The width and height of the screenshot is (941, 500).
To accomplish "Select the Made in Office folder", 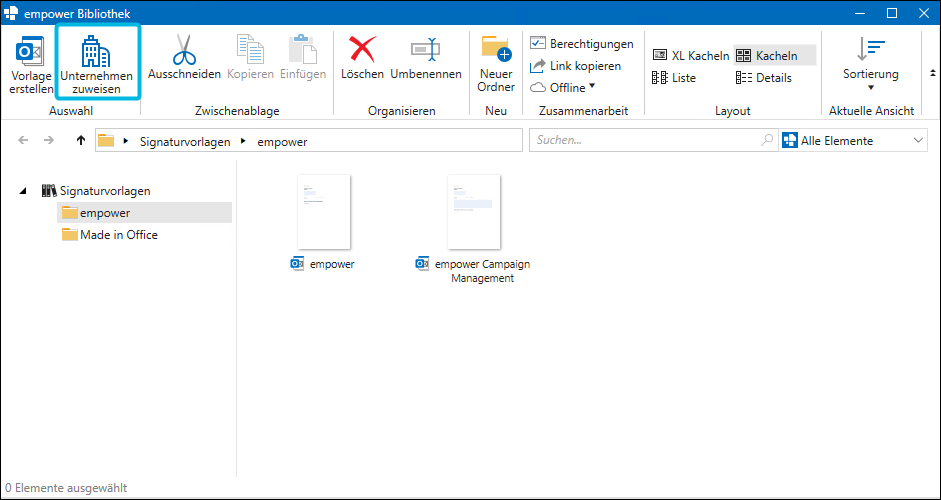I will (110, 235).
